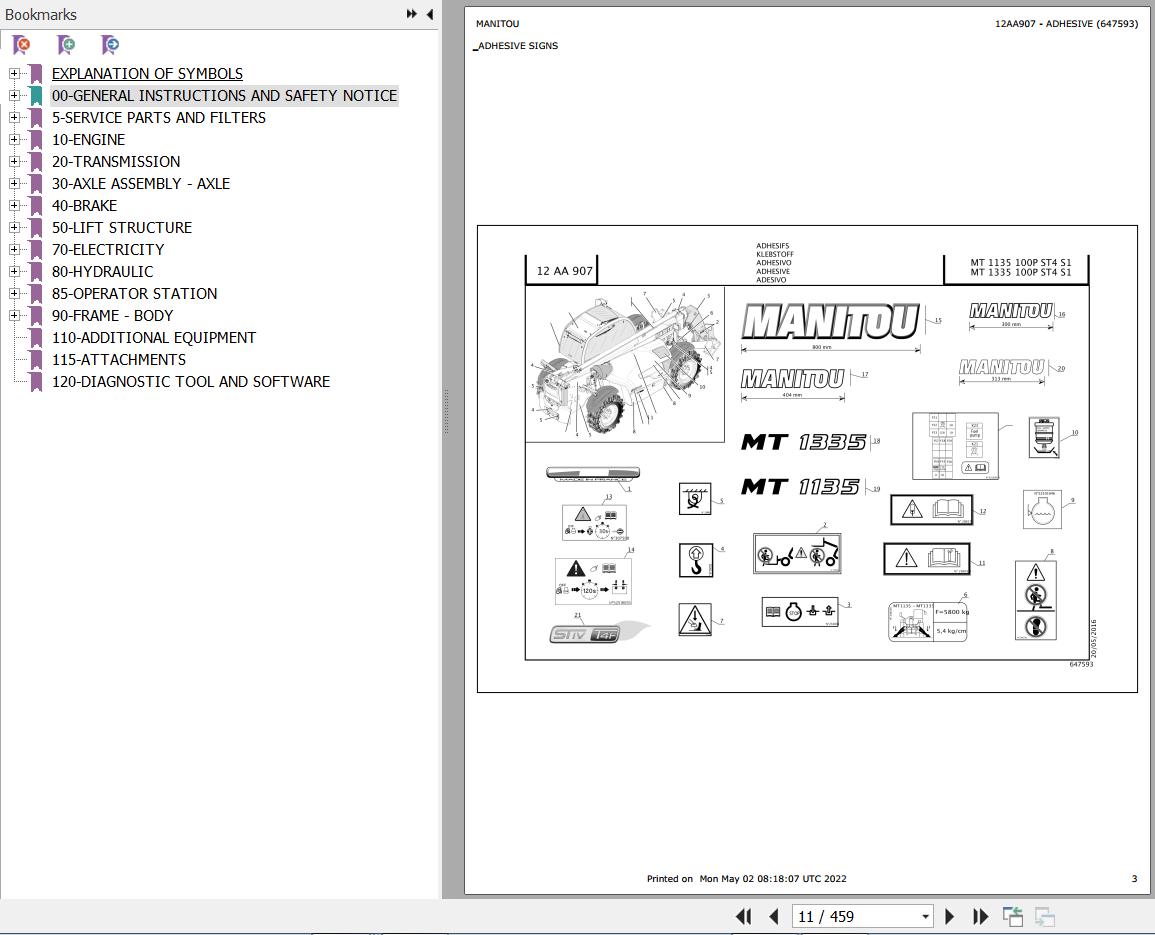Click the teal bookmark icon beside 00-GENERAL INSTRUCTIONS
Viewport: 1155px width, 935px height.
click(35, 96)
